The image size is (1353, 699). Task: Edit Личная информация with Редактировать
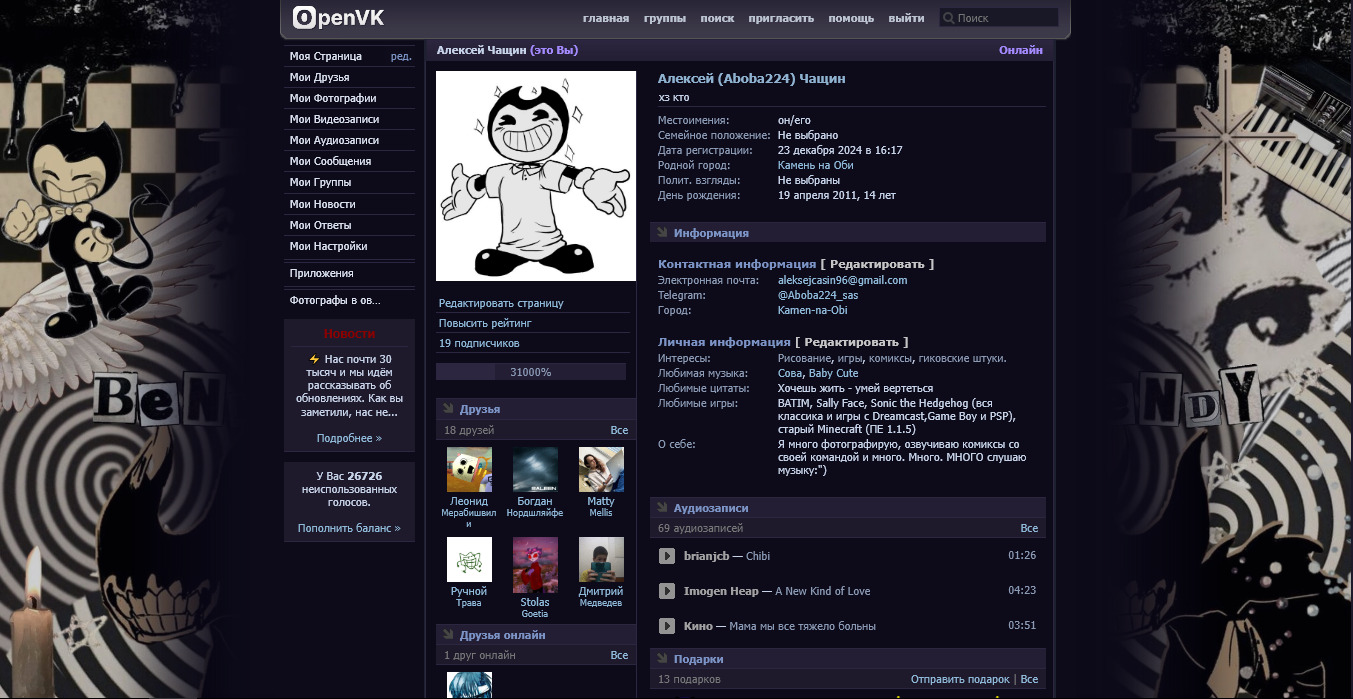(852, 342)
